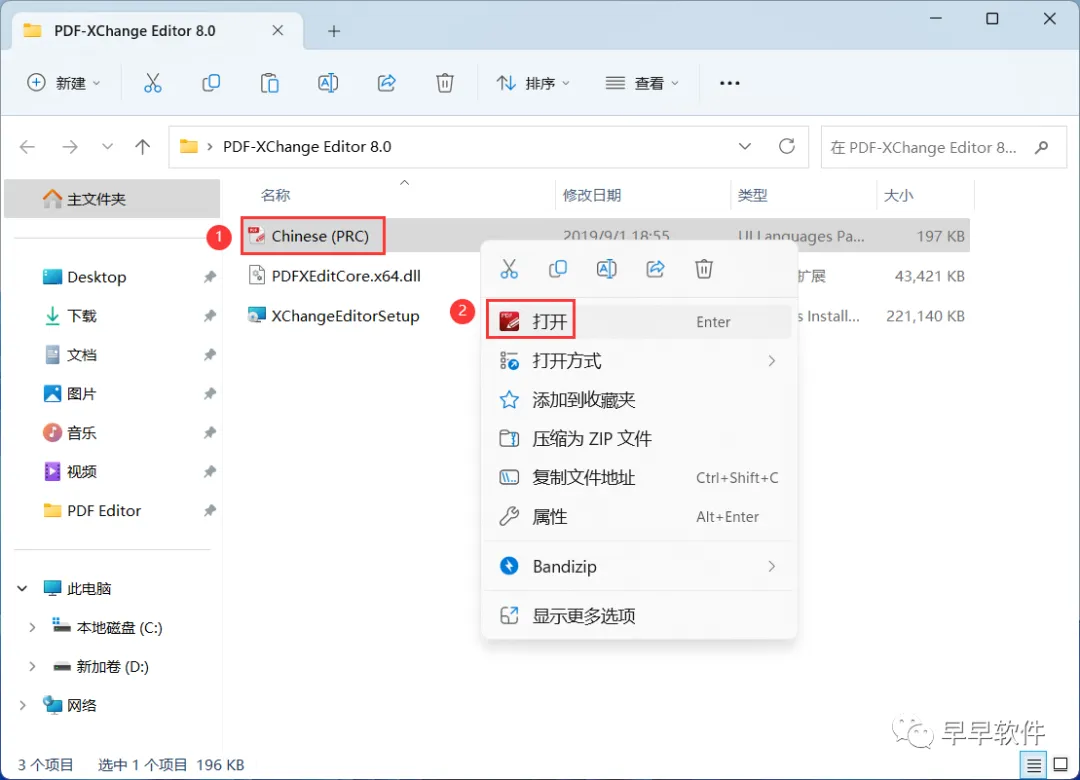Viewport: 1080px width, 780px height.
Task: Select 复制文件地址 menu item
Action: coord(638,478)
